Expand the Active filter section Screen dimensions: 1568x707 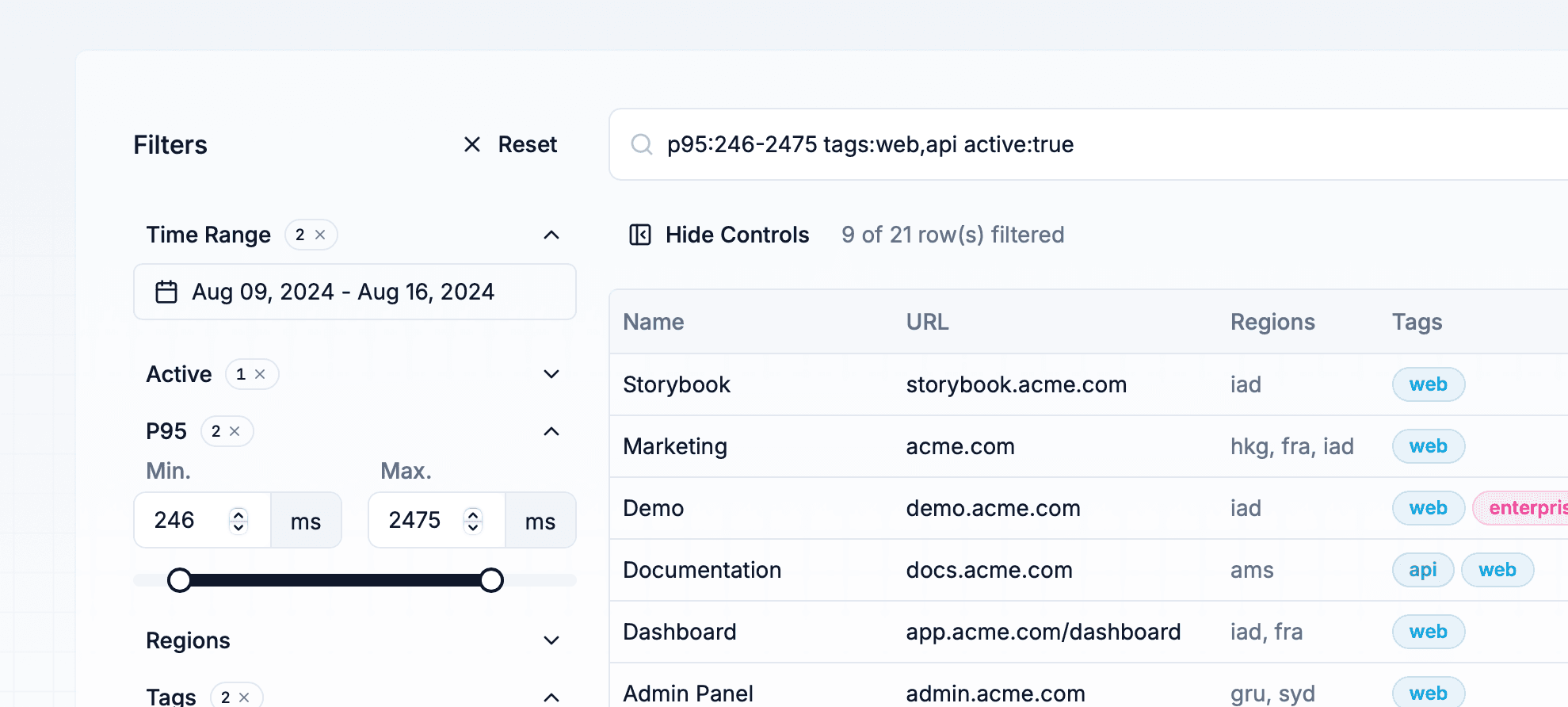pyautogui.click(x=551, y=374)
